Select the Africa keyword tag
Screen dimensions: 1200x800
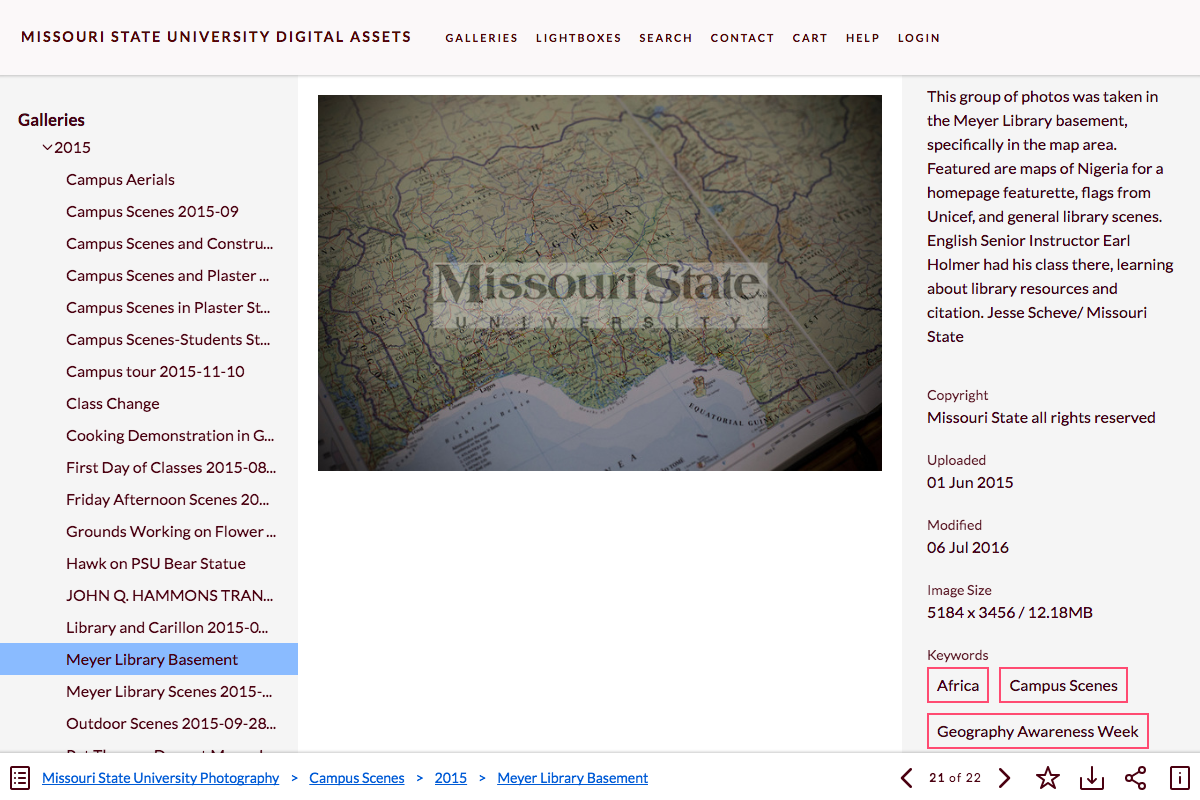click(x=958, y=685)
